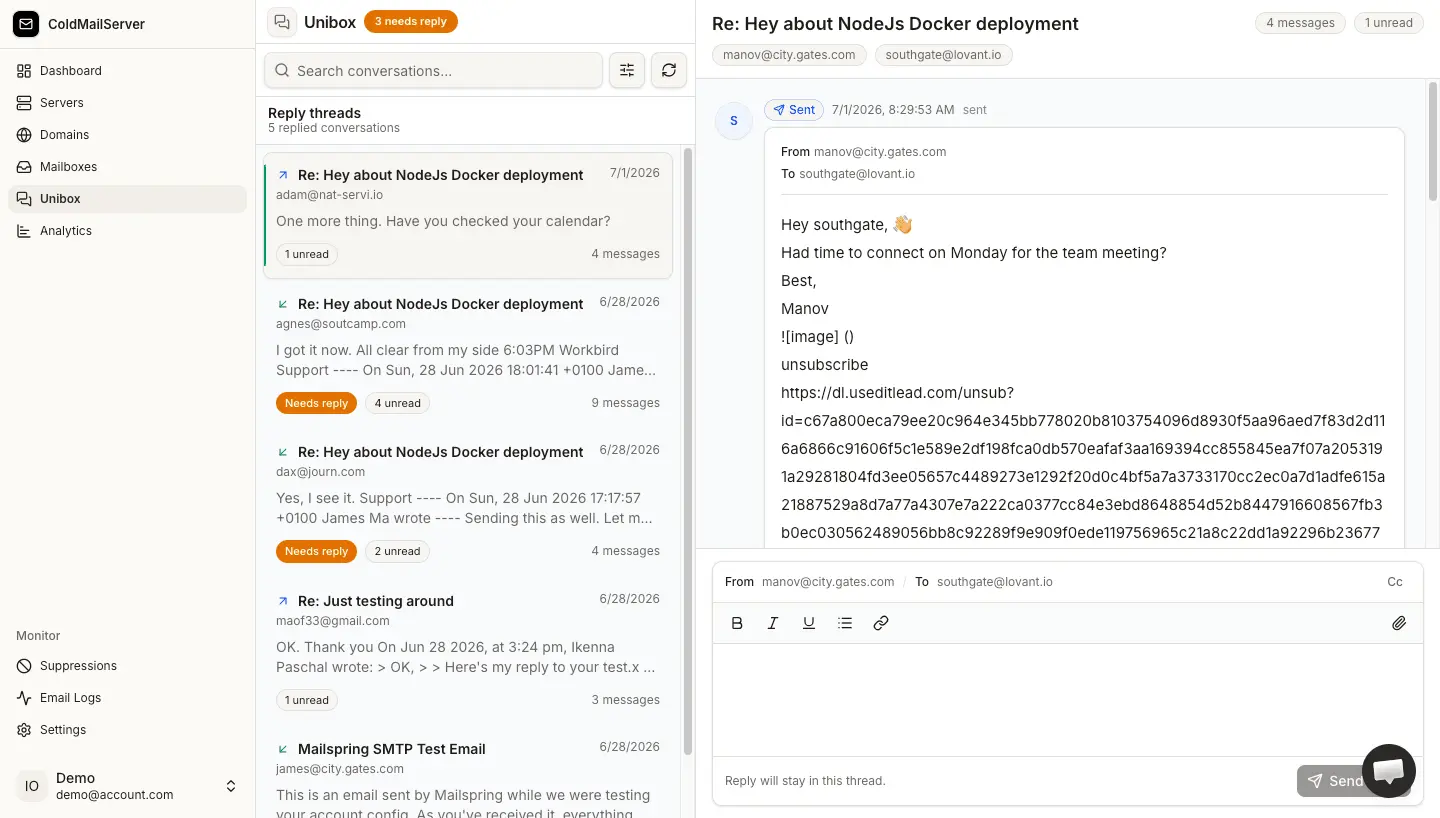Toggle bold formatting

tap(737, 623)
